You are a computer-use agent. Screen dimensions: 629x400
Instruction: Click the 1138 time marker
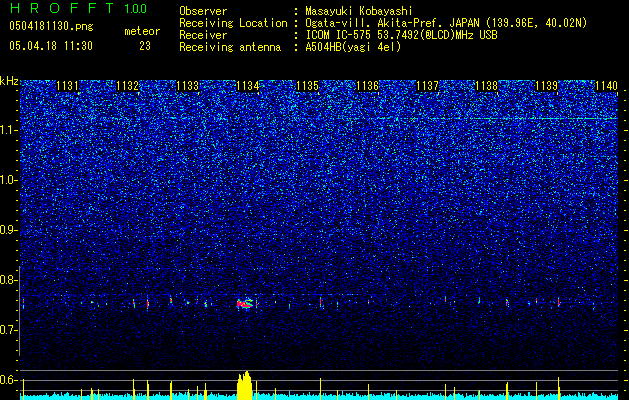click(x=487, y=86)
